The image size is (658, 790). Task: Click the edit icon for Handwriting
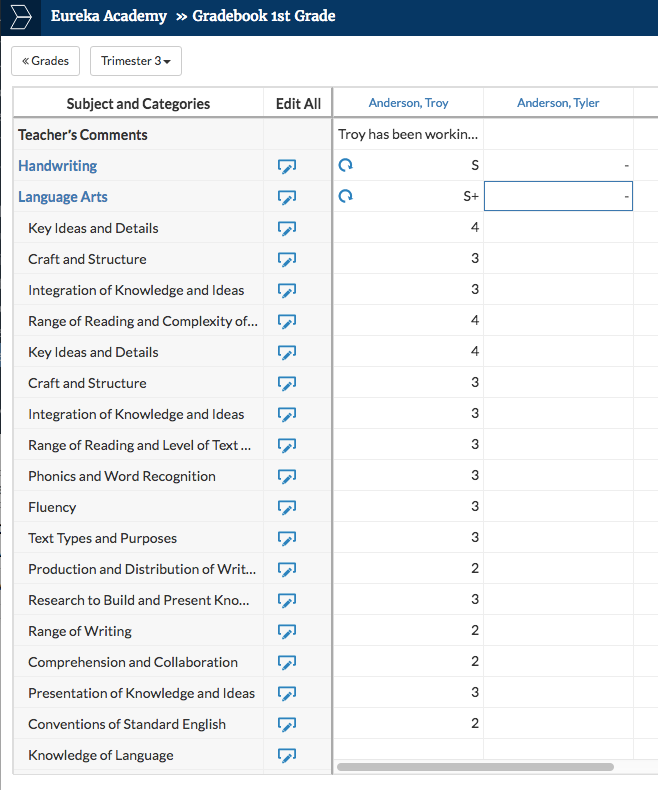(x=287, y=166)
